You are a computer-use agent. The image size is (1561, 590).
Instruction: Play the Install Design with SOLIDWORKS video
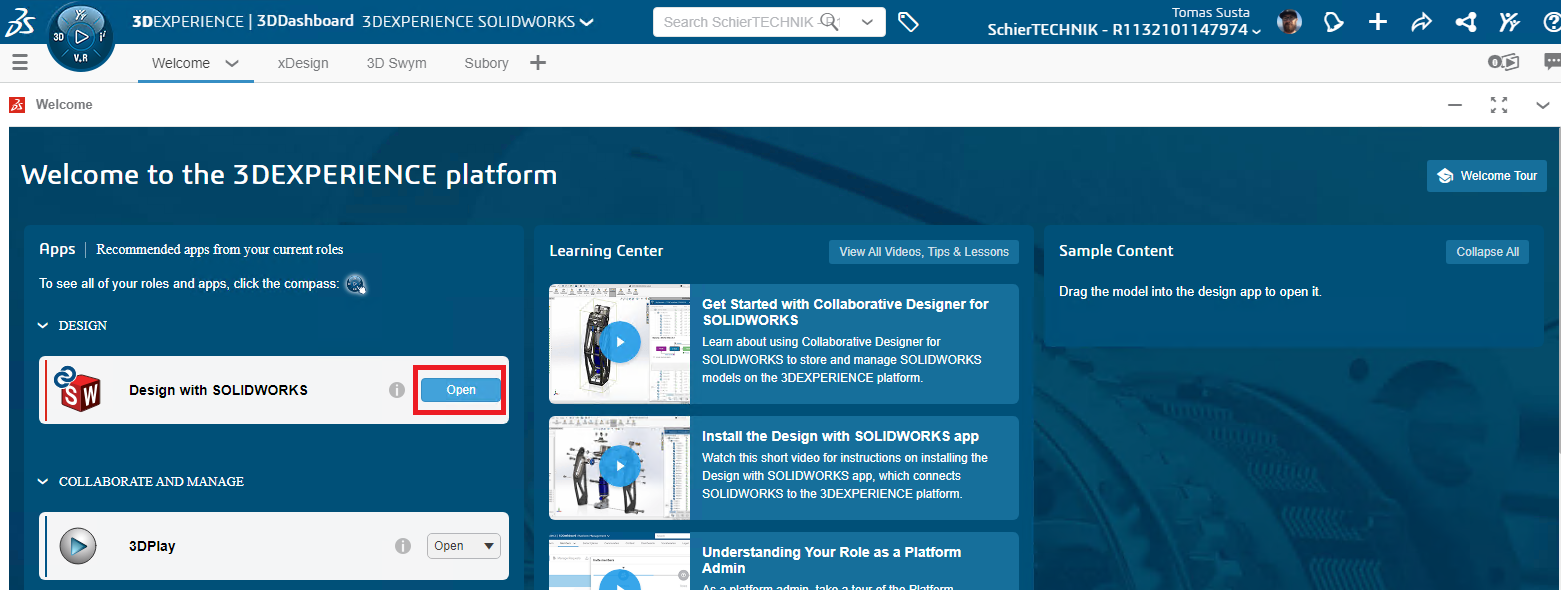(x=620, y=466)
